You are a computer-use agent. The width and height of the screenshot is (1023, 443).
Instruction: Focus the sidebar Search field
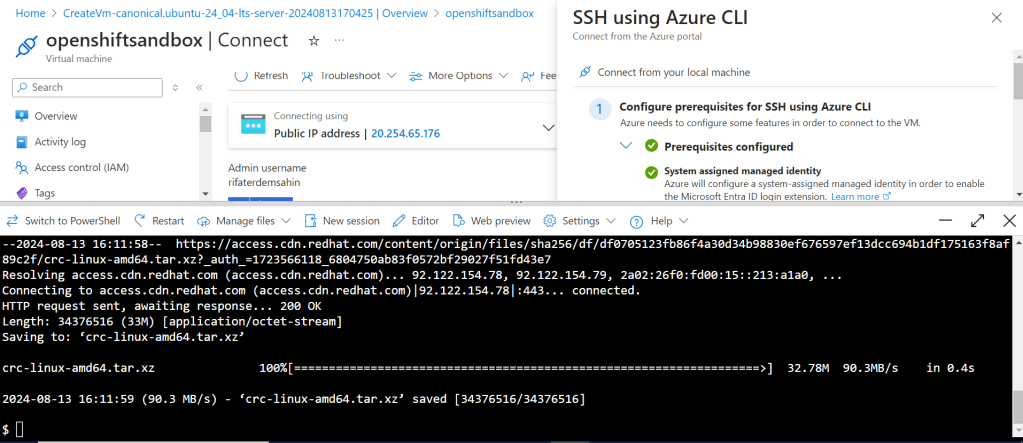point(87,87)
